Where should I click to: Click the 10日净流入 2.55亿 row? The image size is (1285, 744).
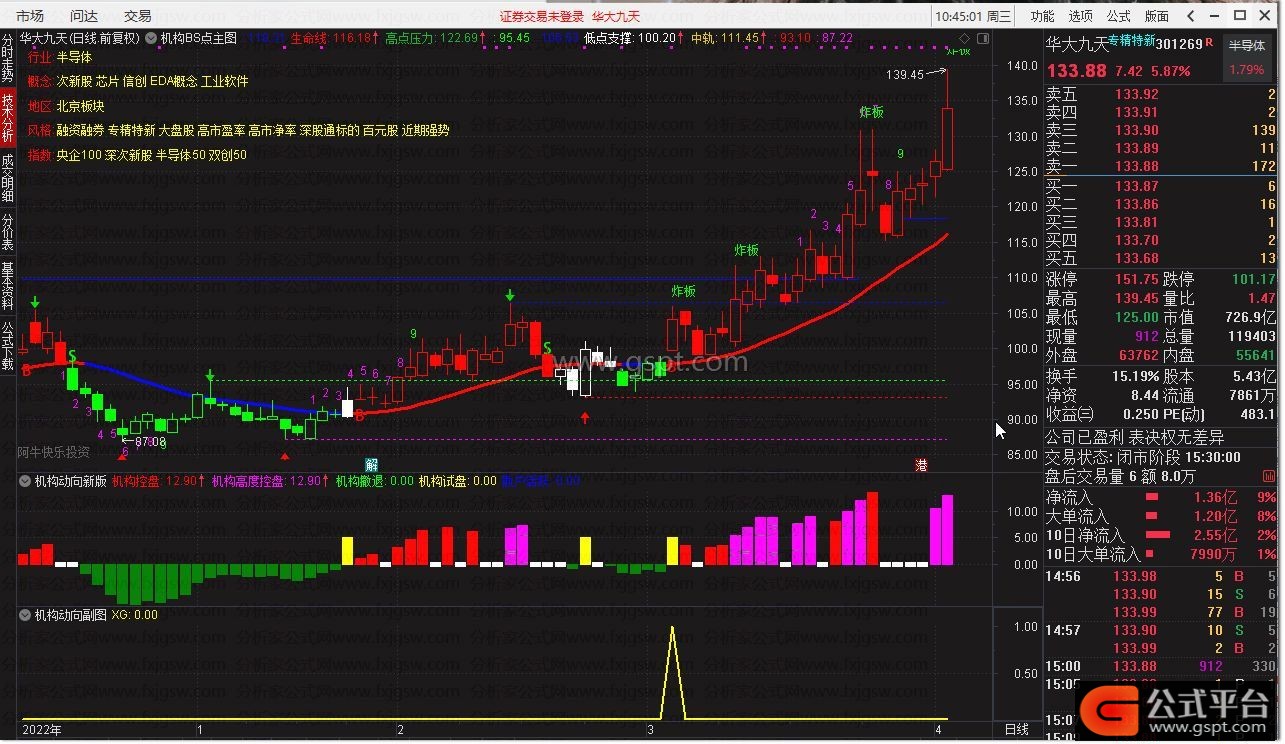(1160, 535)
